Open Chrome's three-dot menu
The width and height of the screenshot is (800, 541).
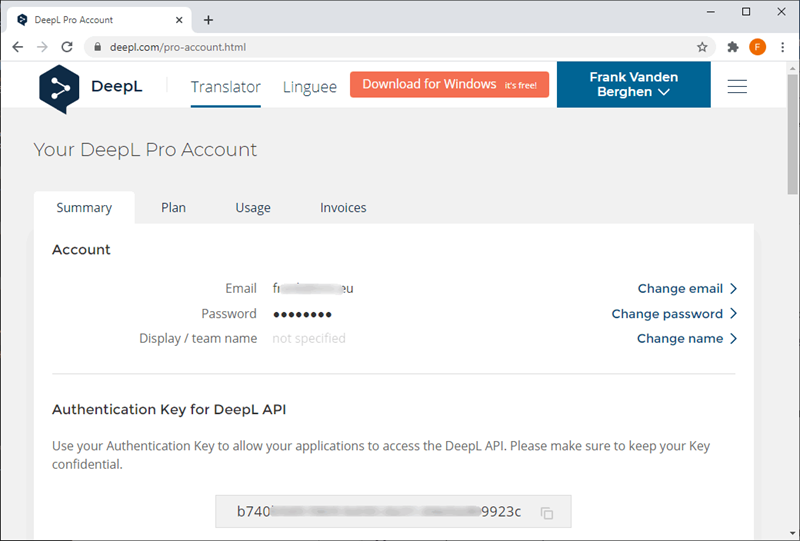[782, 47]
